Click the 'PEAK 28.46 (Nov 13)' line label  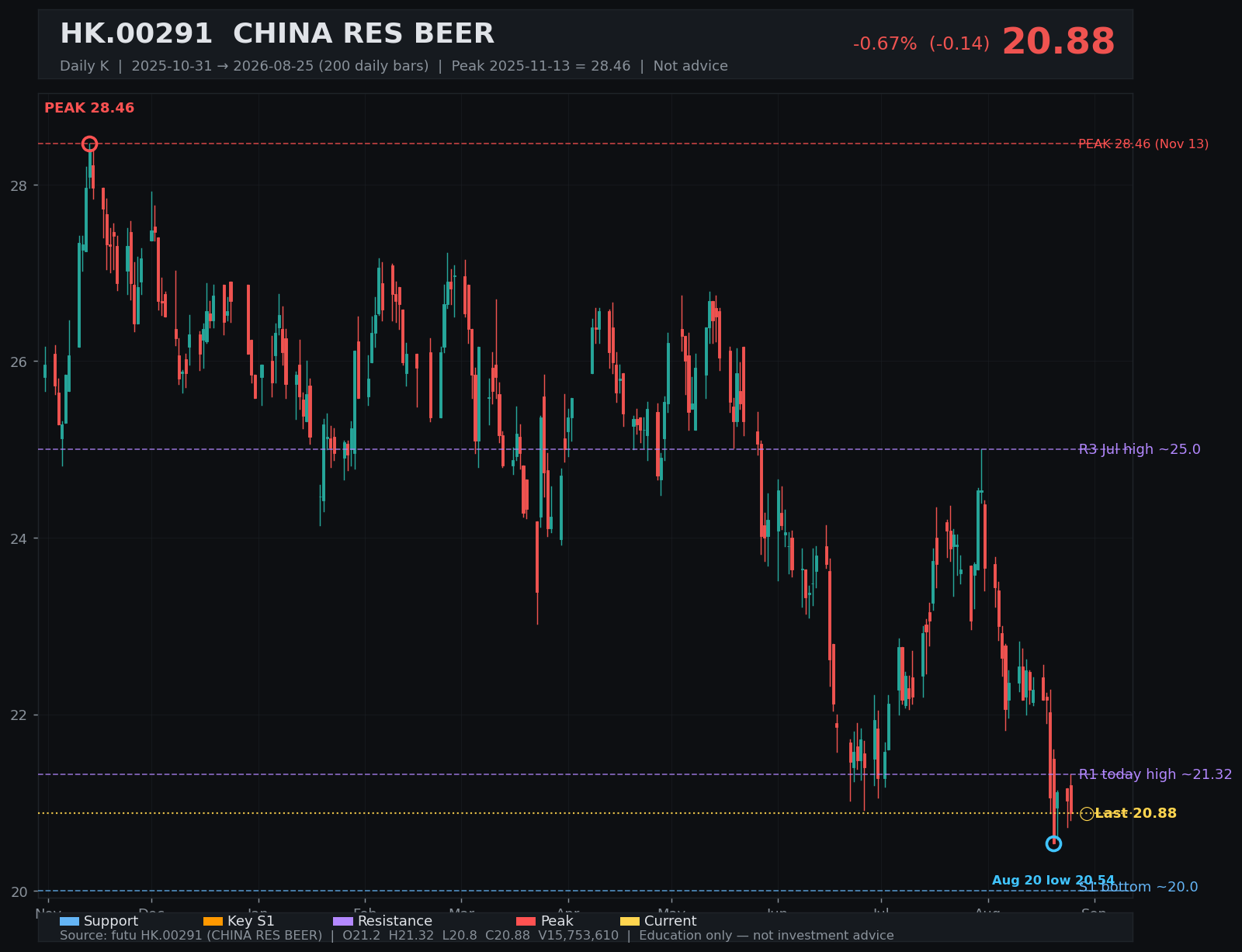[x=1143, y=144]
